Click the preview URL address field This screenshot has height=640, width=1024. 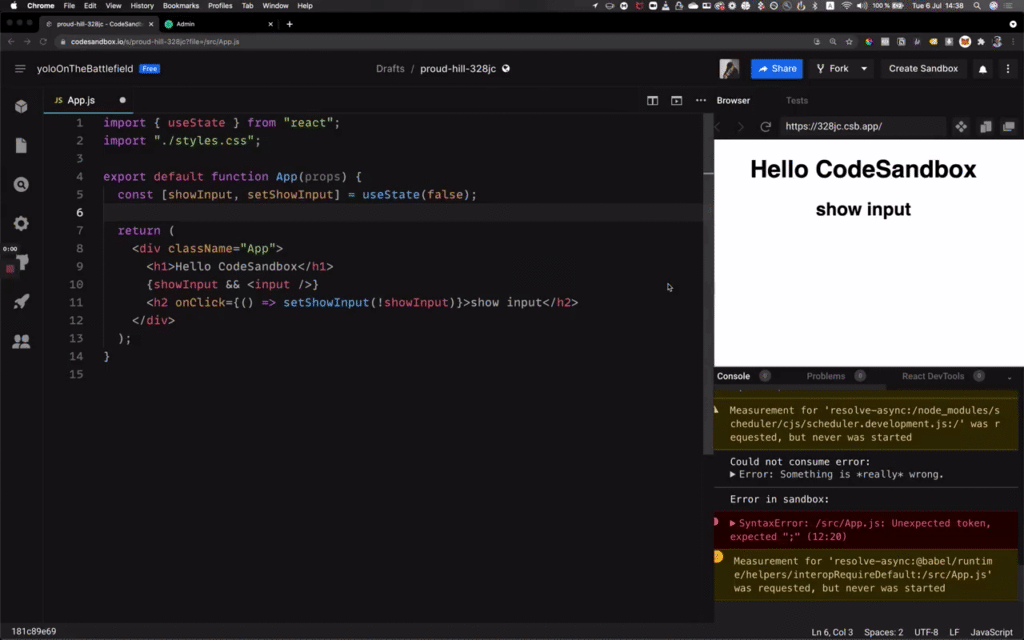click(860, 127)
